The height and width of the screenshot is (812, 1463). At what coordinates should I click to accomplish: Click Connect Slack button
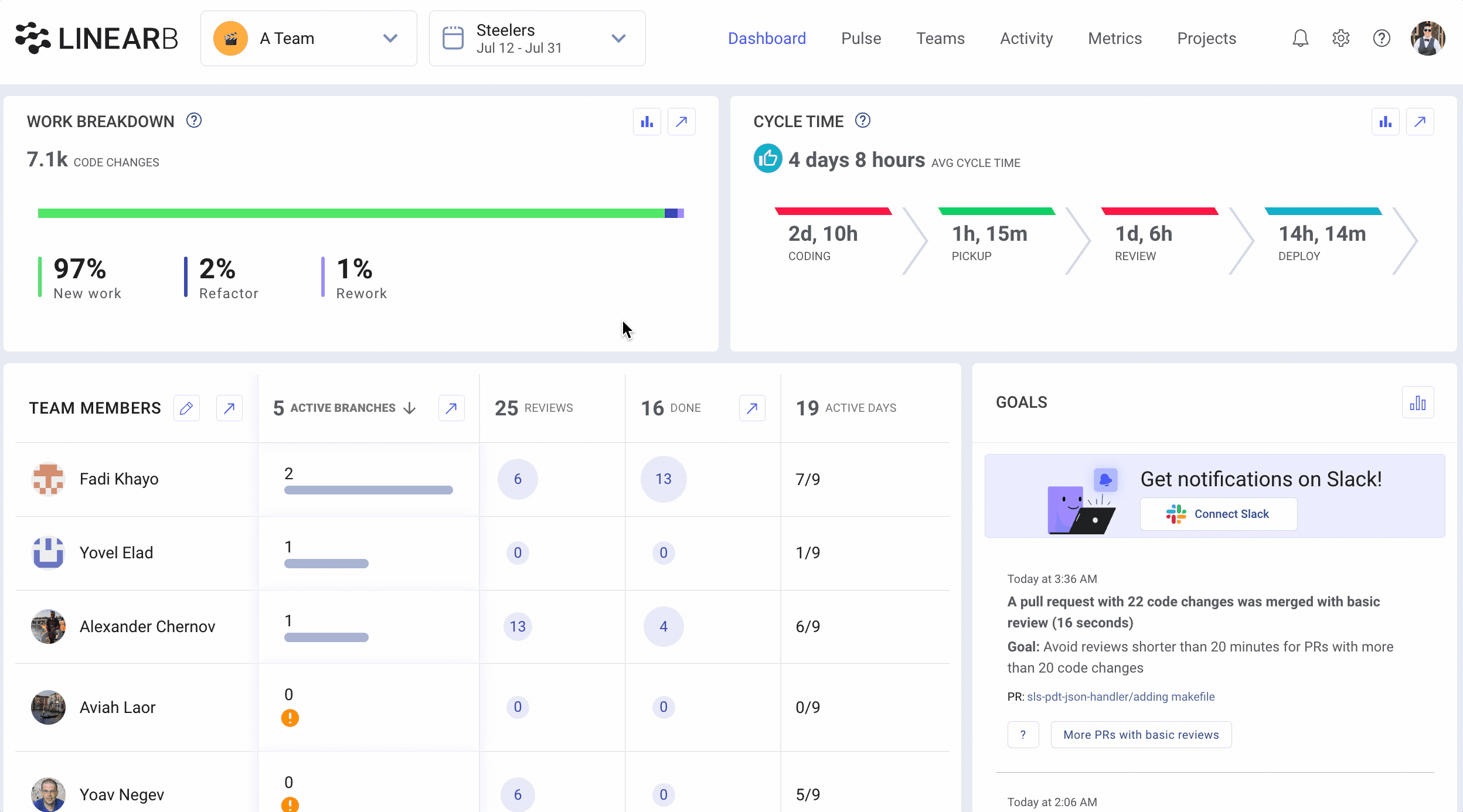click(1219, 514)
